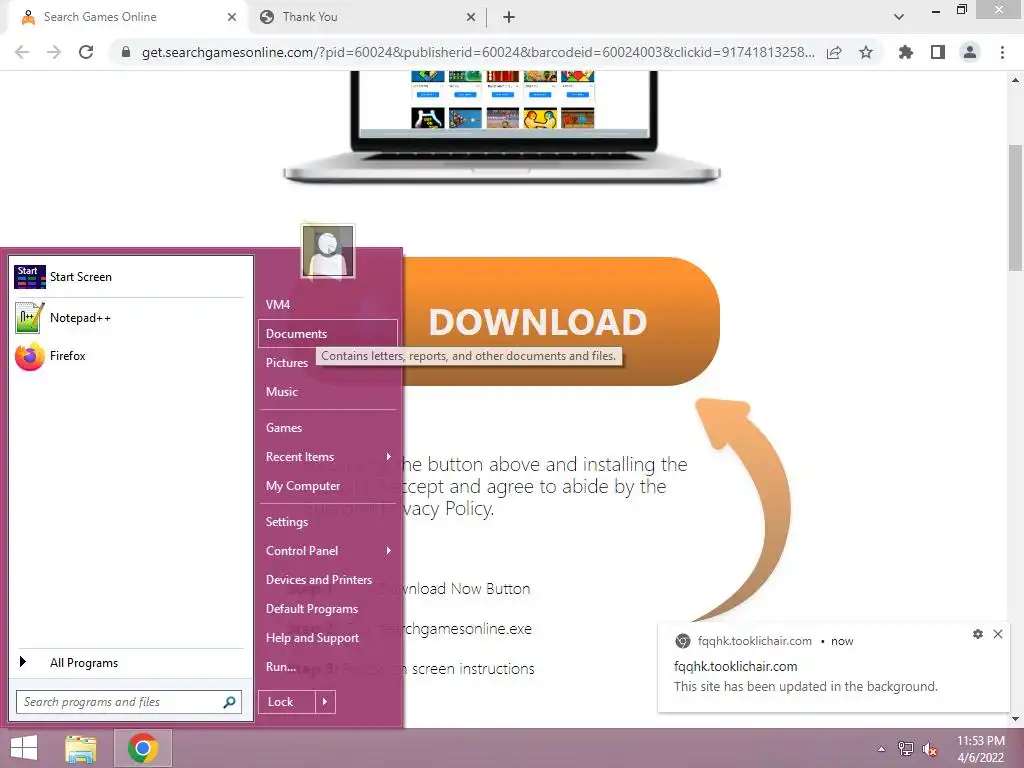This screenshot has height=768, width=1024.
Task: Click the laptop screenshot image on the page
Action: coord(502,127)
